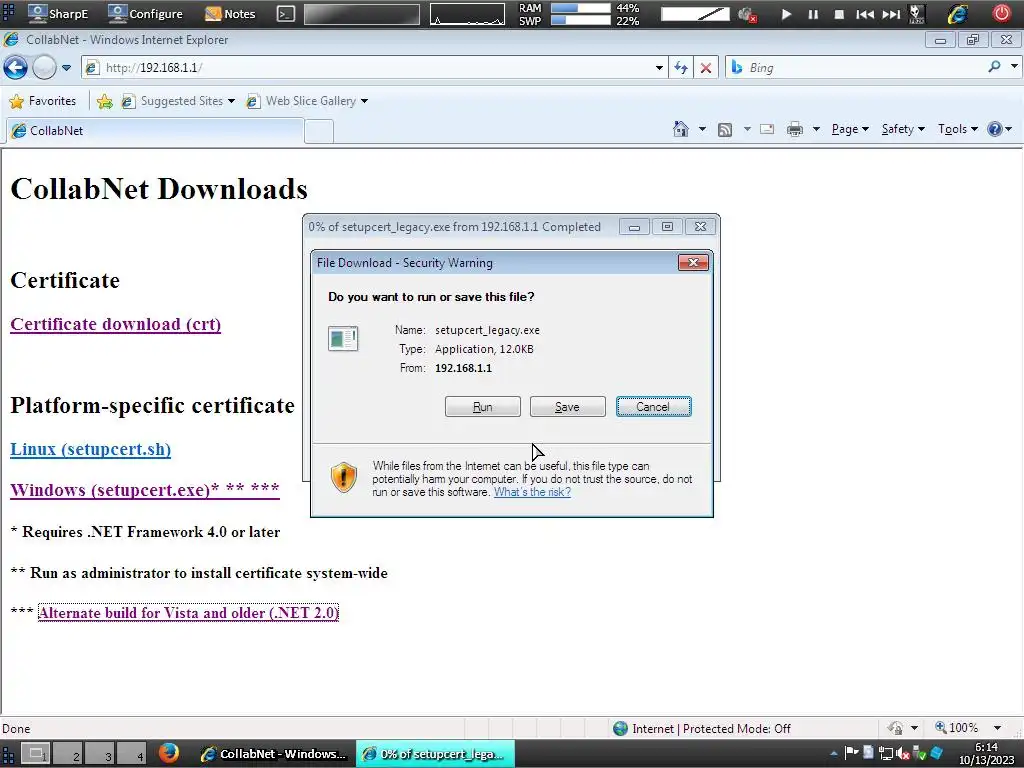Click the Read mail icon in the command bar

[x=767, y=129]
